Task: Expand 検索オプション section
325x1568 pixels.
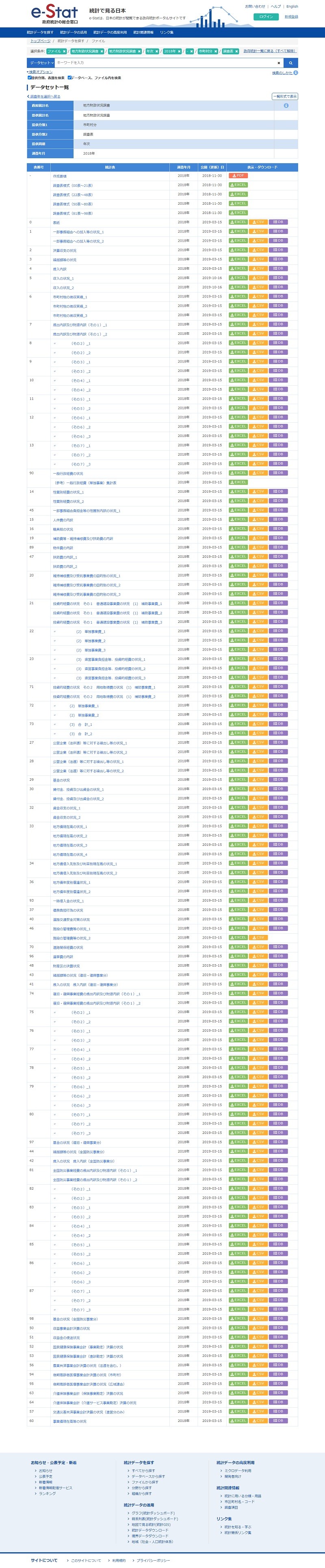Action: tap(39, 72)
